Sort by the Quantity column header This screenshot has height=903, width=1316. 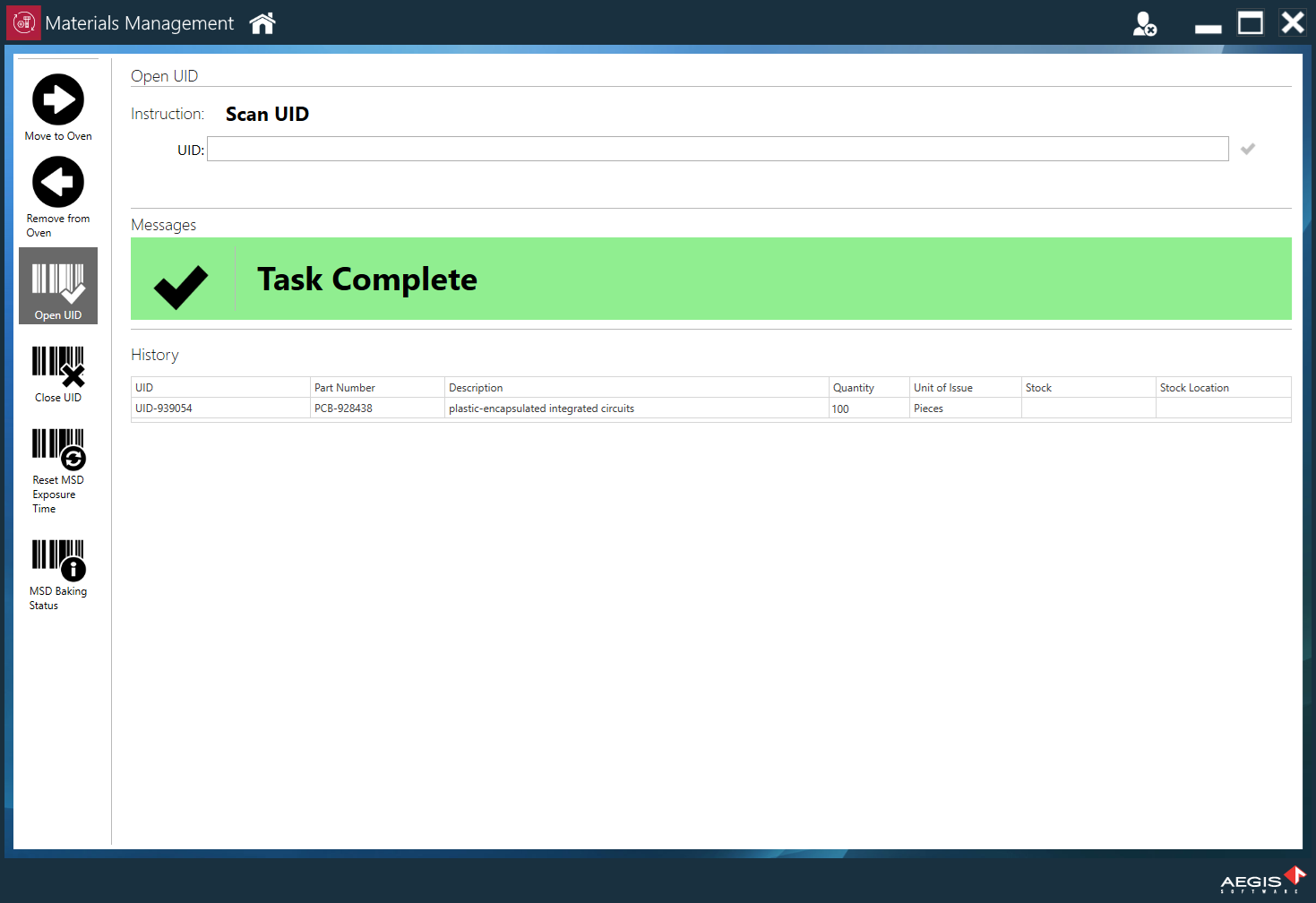(x=868, y=388)
